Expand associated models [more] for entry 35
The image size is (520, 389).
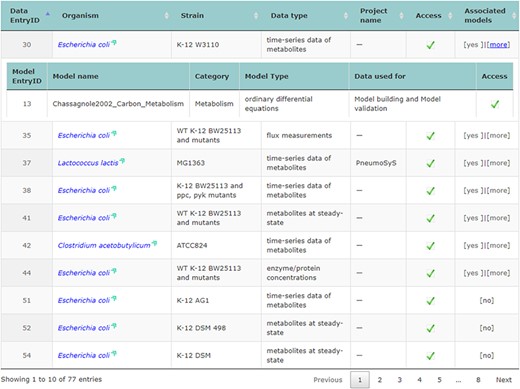tap(498, 136)
